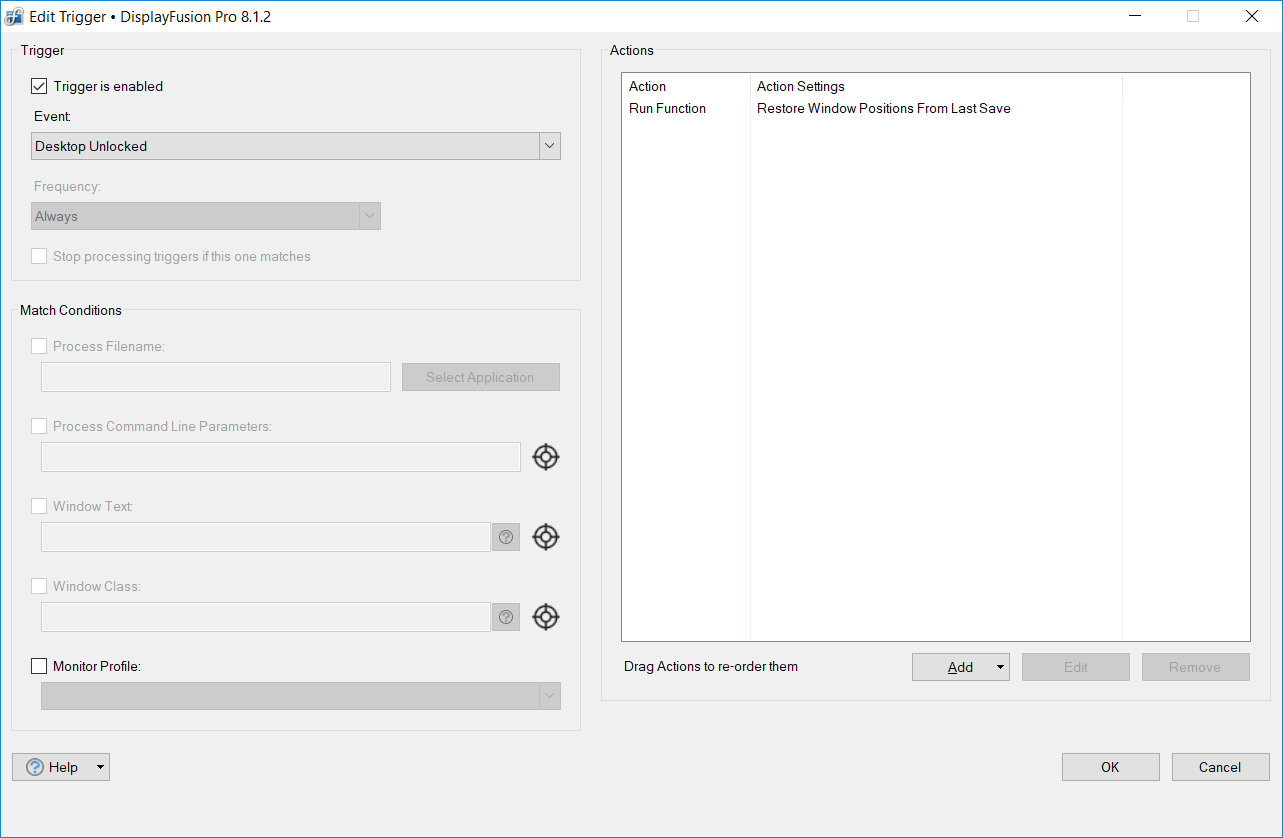The height and width of the screenshot is (838, 1283).
Task: Click the crosshair target beside Window Class
Action: pos(545,617)
